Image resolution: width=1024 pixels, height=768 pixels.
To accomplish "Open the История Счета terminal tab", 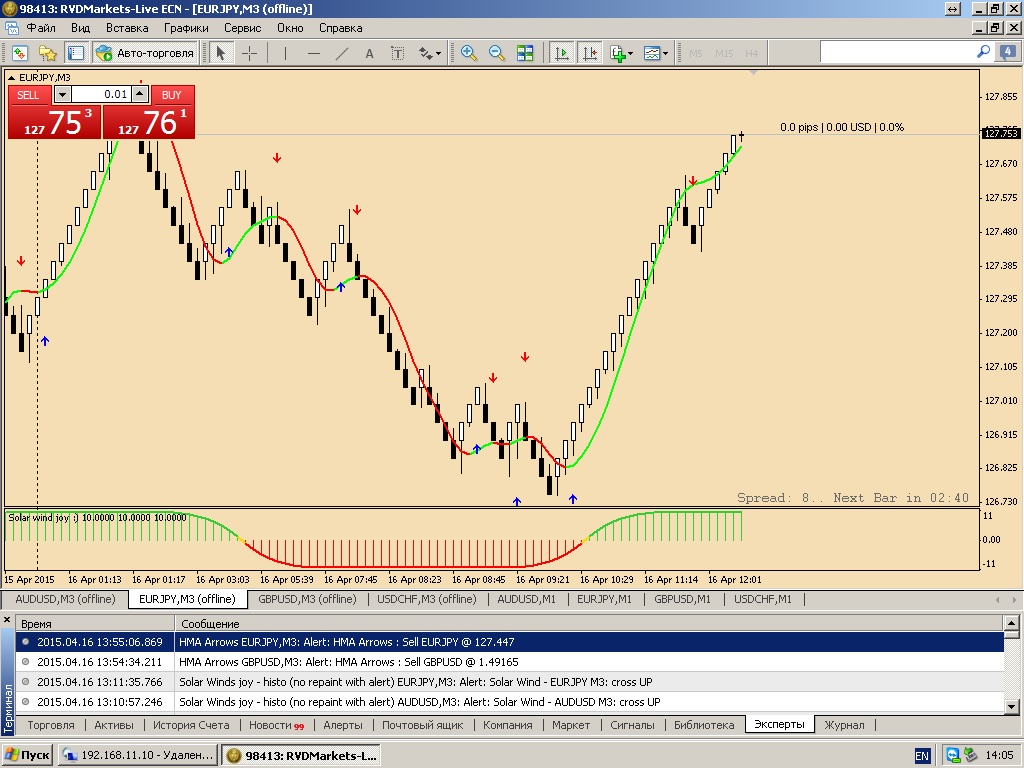I will tap(191, 725).
